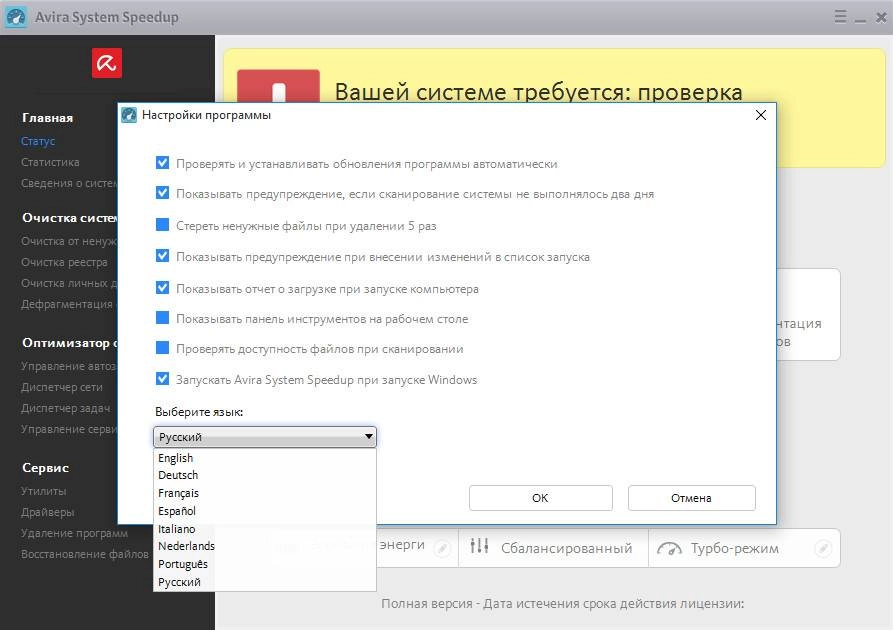Viewport: 893px width, 630px height.
Task: Open the Статус page in sidebar
Action: (38, 141)
